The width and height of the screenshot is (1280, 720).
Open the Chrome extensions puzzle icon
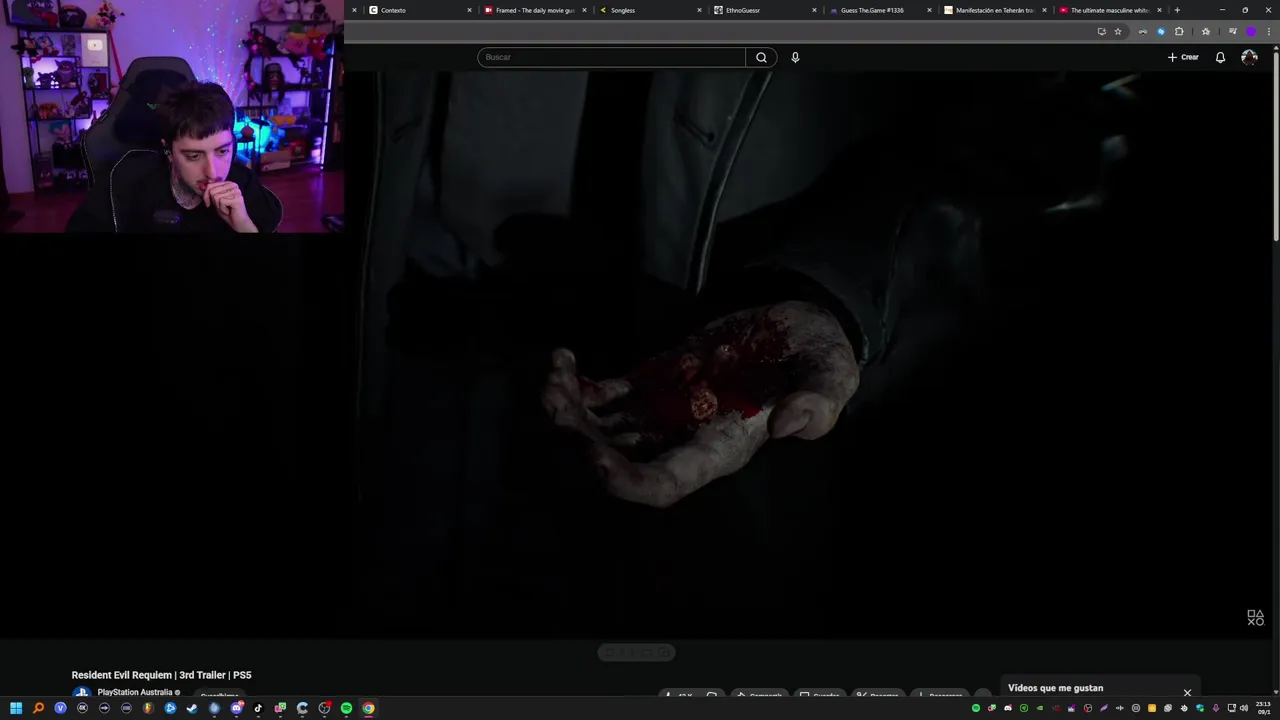1179,31
